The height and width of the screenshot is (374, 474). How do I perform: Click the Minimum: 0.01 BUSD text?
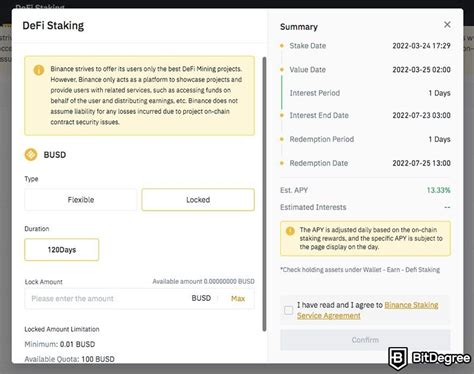coord(60,344)
